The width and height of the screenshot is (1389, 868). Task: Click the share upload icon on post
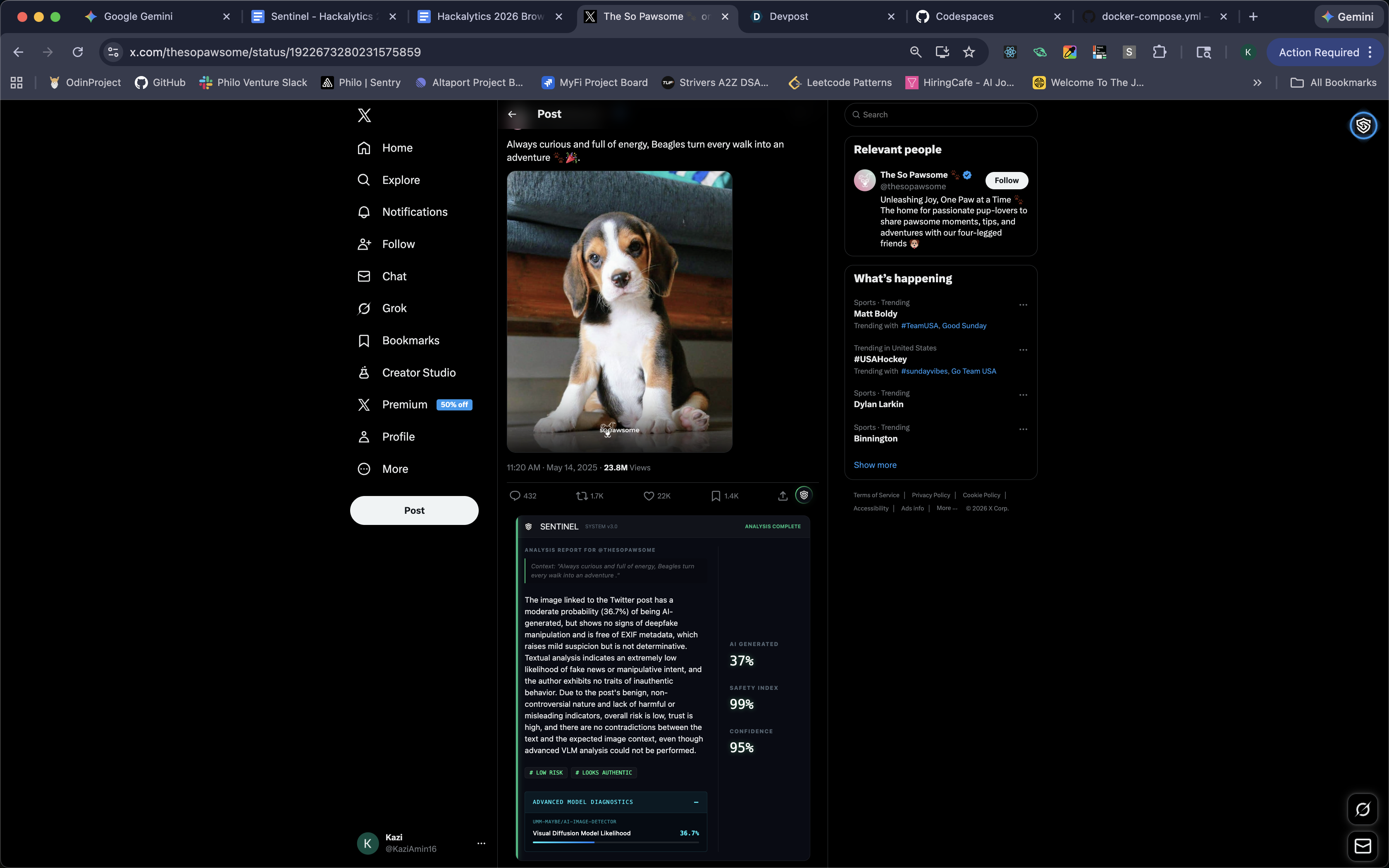(x=782, y=496)
